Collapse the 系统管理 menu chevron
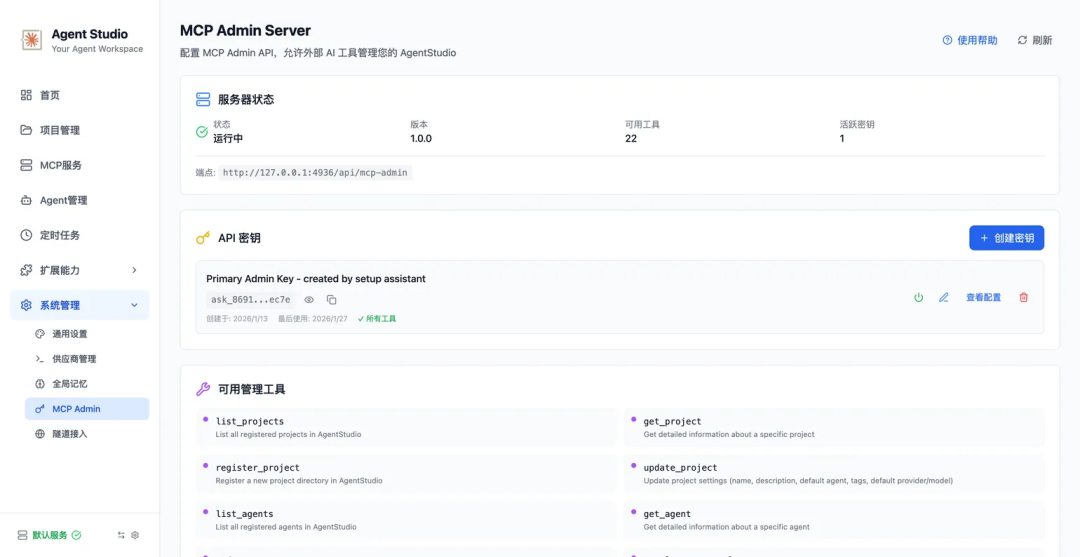The image size is (1080, 557). [134, 305]
